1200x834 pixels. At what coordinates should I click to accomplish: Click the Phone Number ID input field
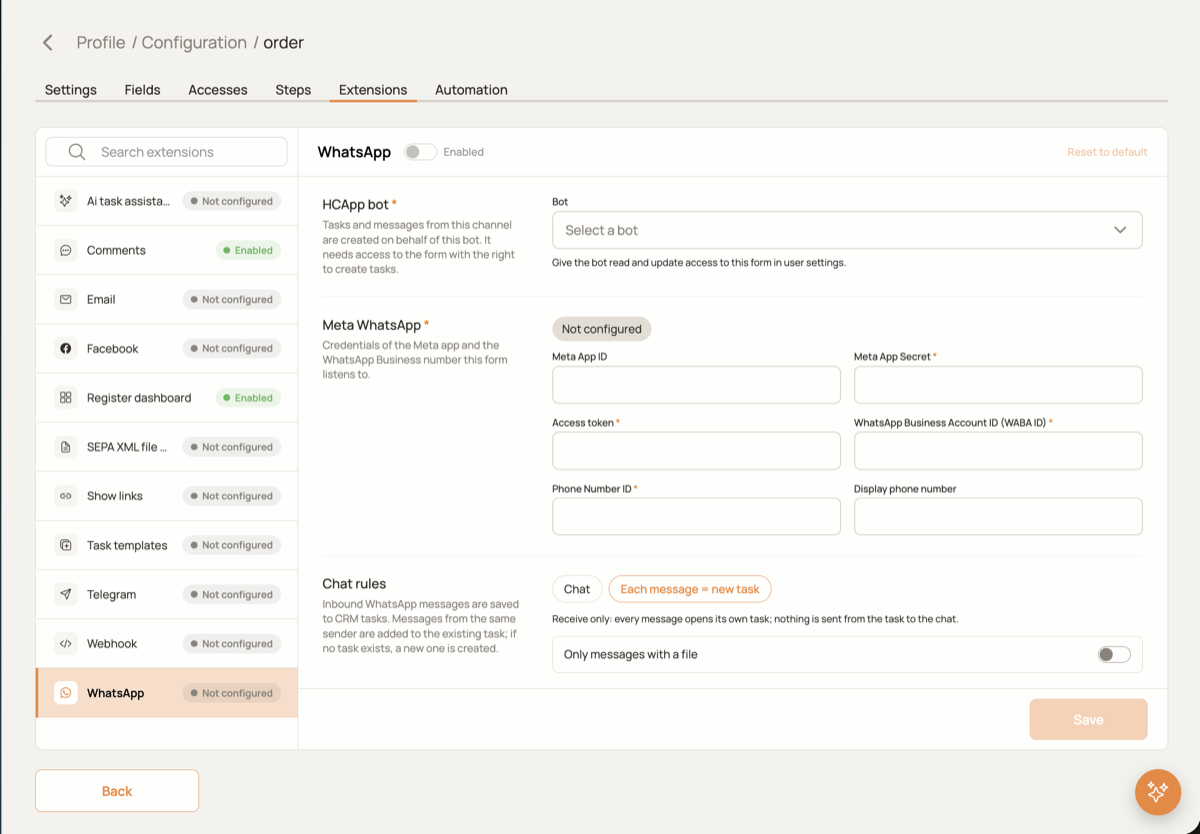coord(696,517)
